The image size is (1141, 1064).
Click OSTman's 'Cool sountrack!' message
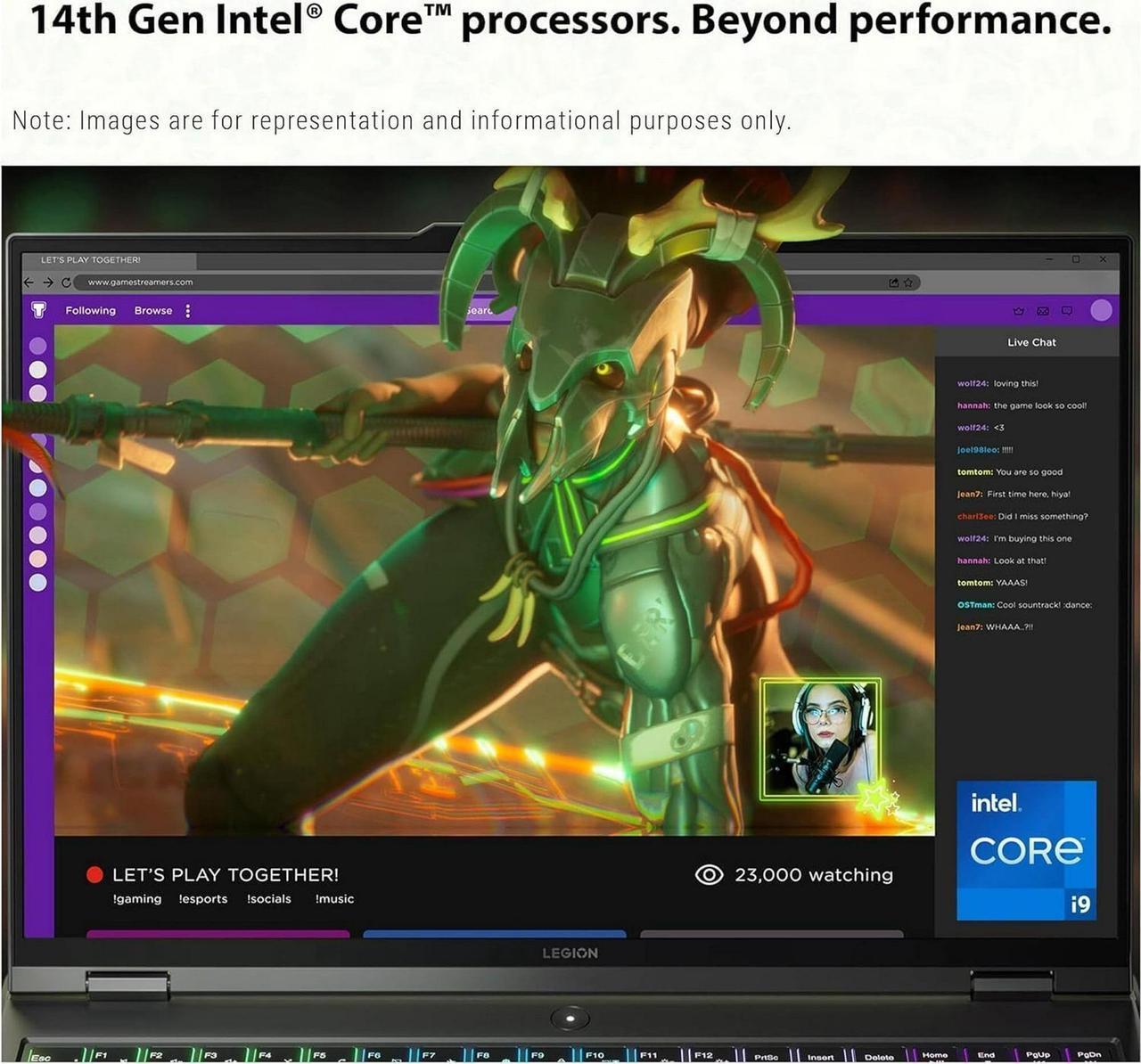[1024, 605]
